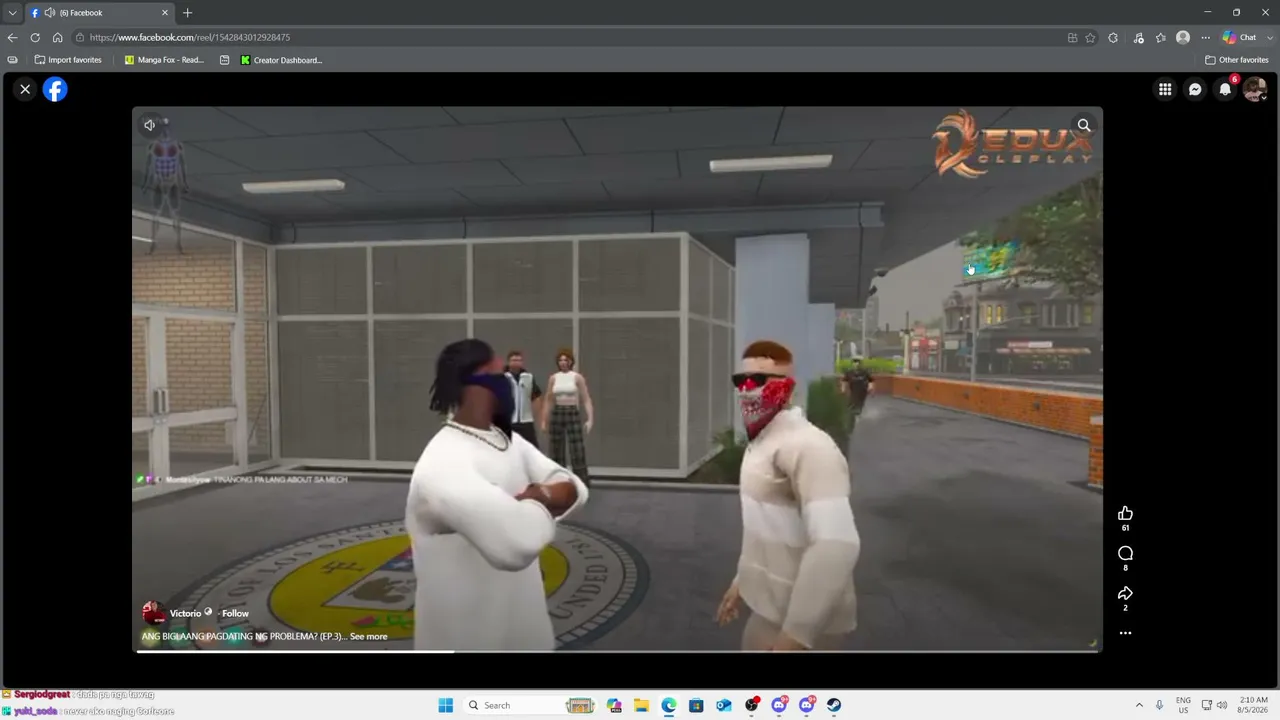Open the reel's three-dot more options
Image resolution: width=1280 pixels, height=720 pixels.
1125,633
